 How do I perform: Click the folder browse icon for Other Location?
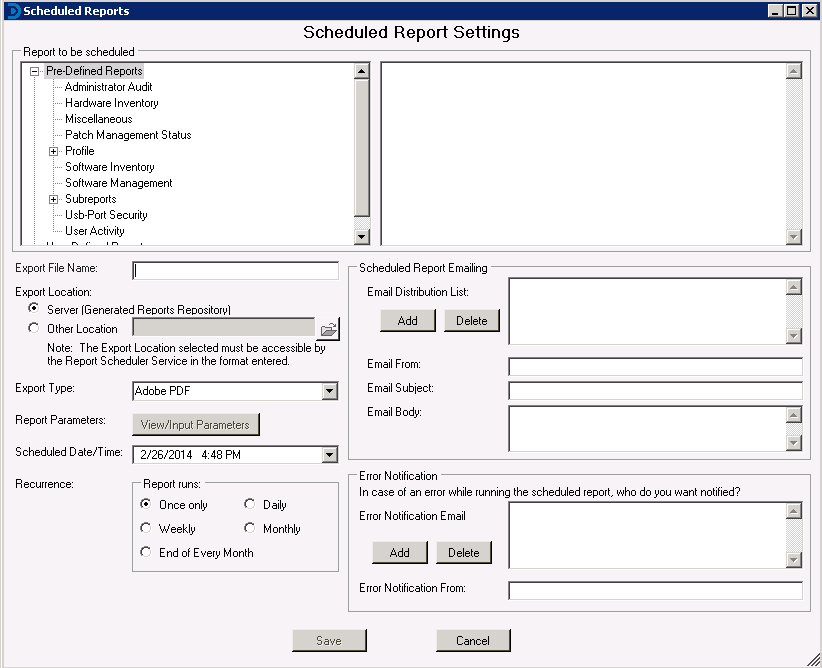pos(328,329)
